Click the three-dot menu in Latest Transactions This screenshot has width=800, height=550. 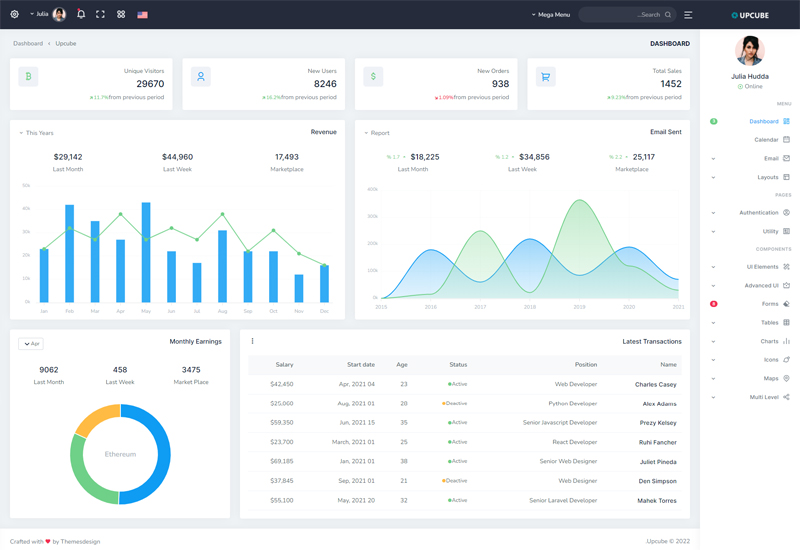point(252,341)
